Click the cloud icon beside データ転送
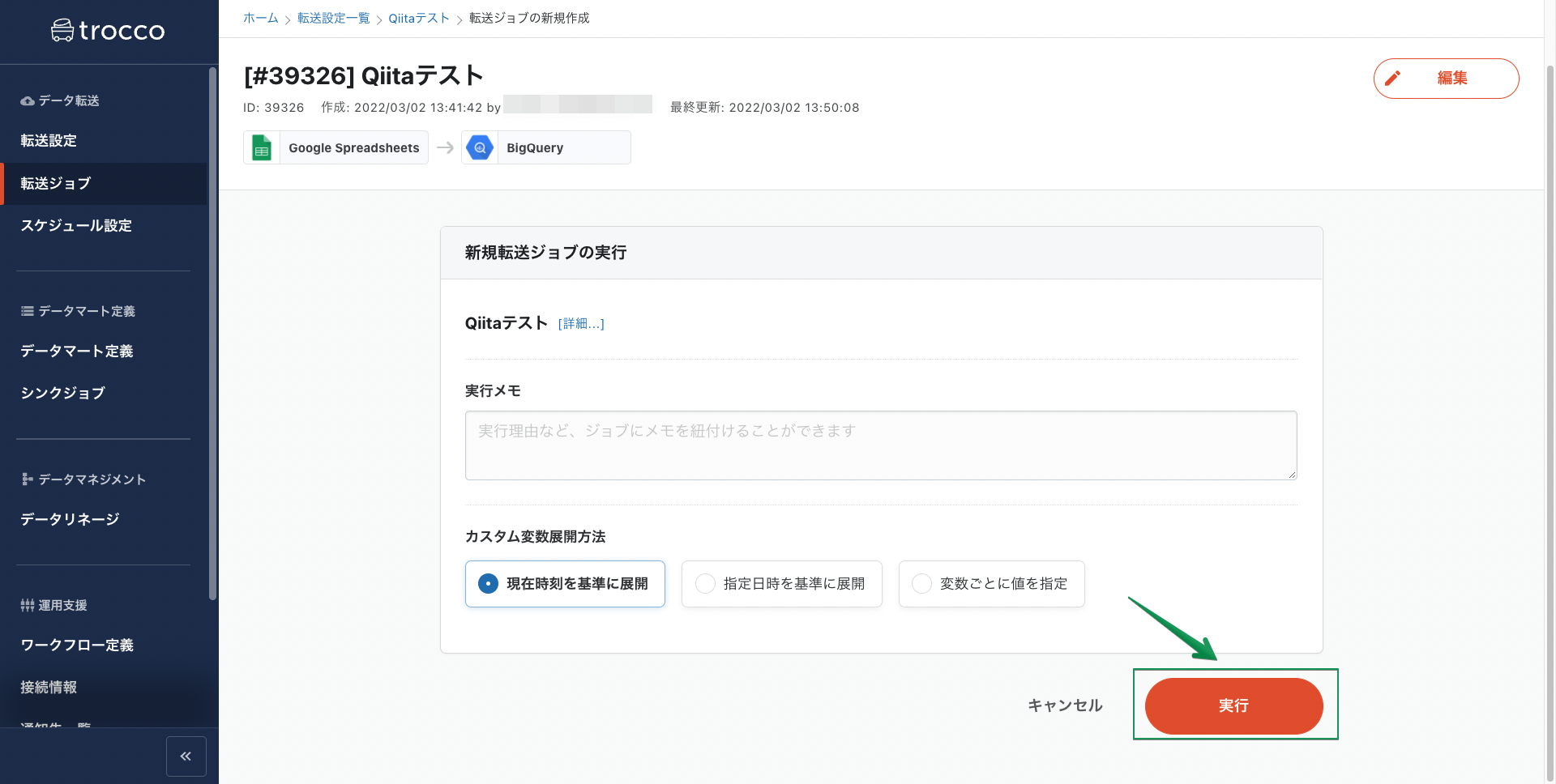This screenshot has height=784, width=1556. pyautogui.click(x=28, y=101)
